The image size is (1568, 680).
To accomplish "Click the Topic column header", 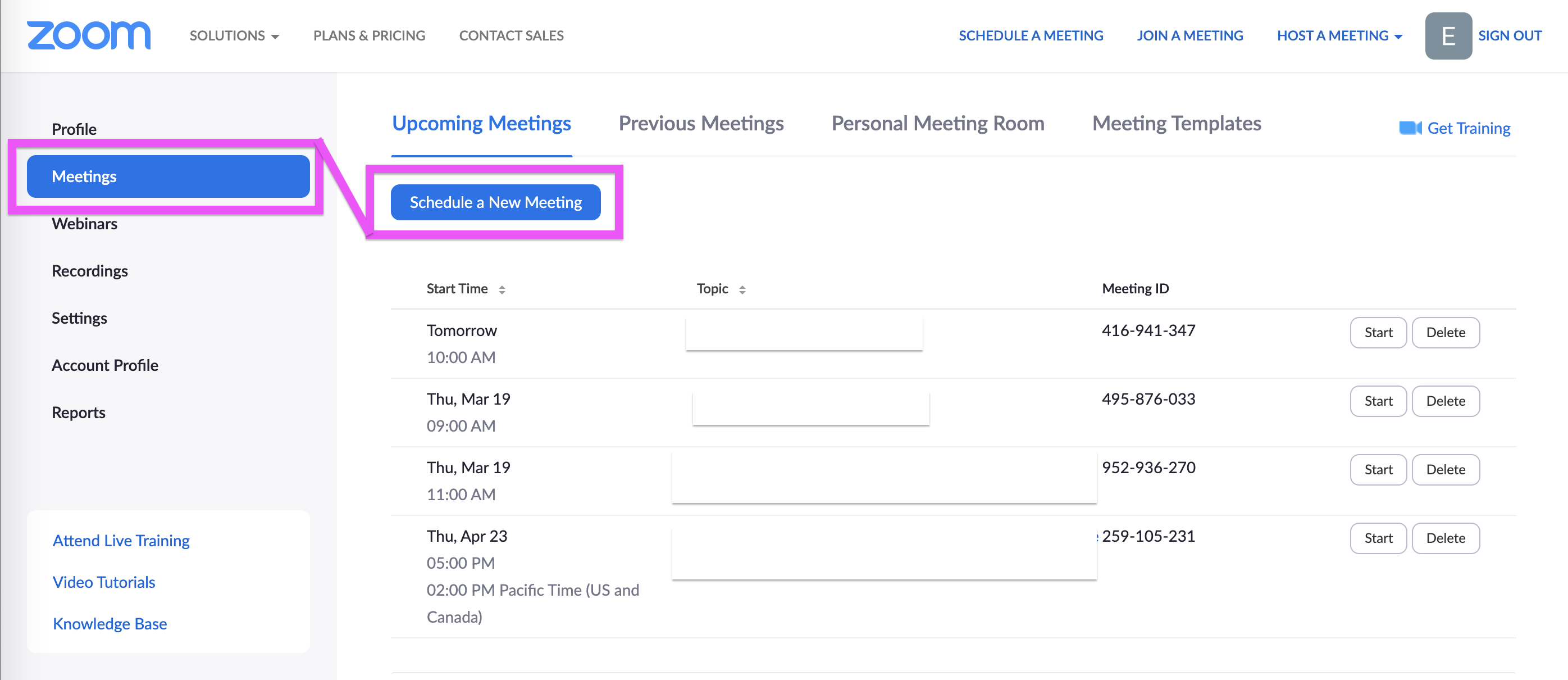I will (712, 289).
